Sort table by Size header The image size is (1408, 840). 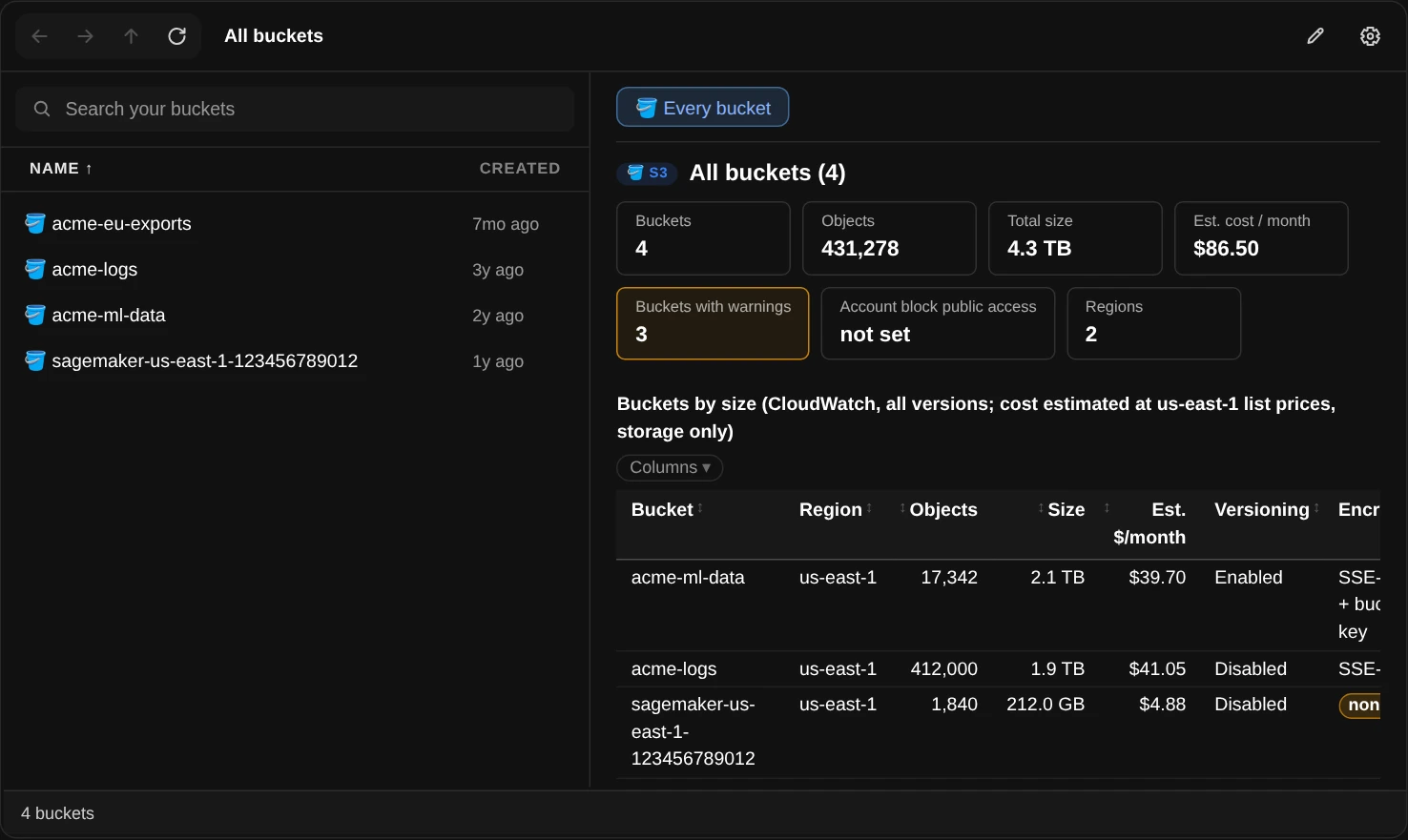pos(1061,509)
